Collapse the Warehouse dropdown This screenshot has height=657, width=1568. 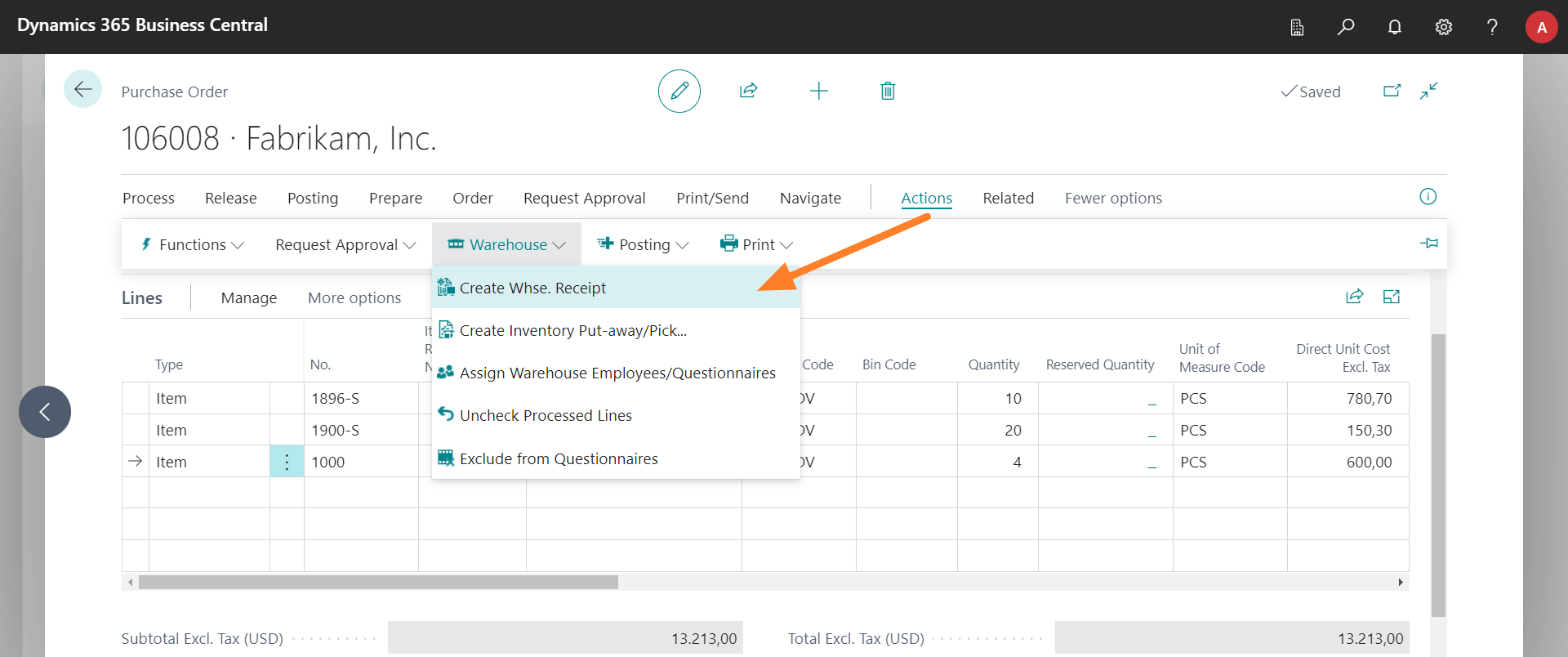506,244
